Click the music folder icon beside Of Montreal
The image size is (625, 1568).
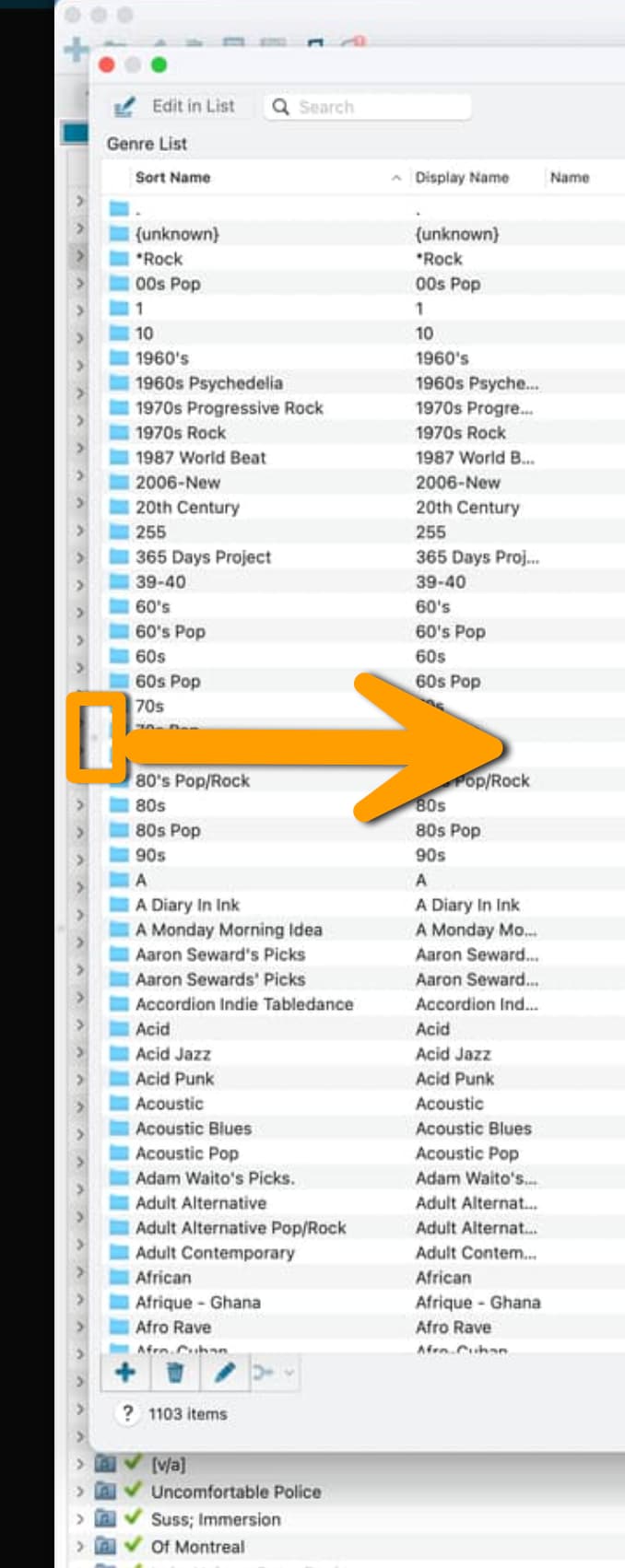[x=106, y=1547]
